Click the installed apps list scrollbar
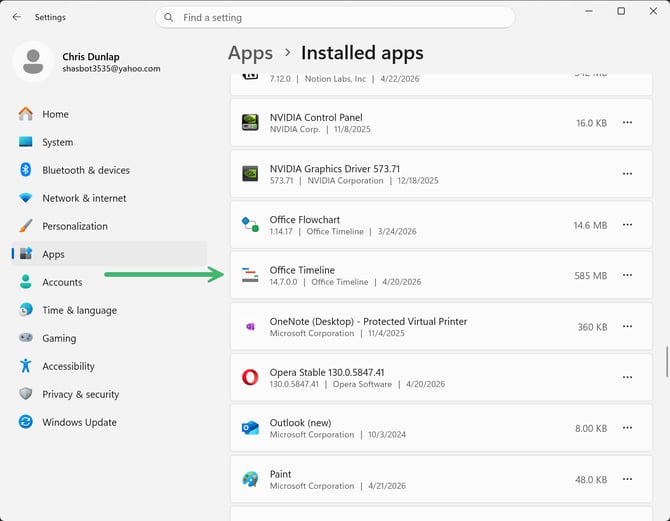This screenshot has width=670, height=521. [667, 360]
